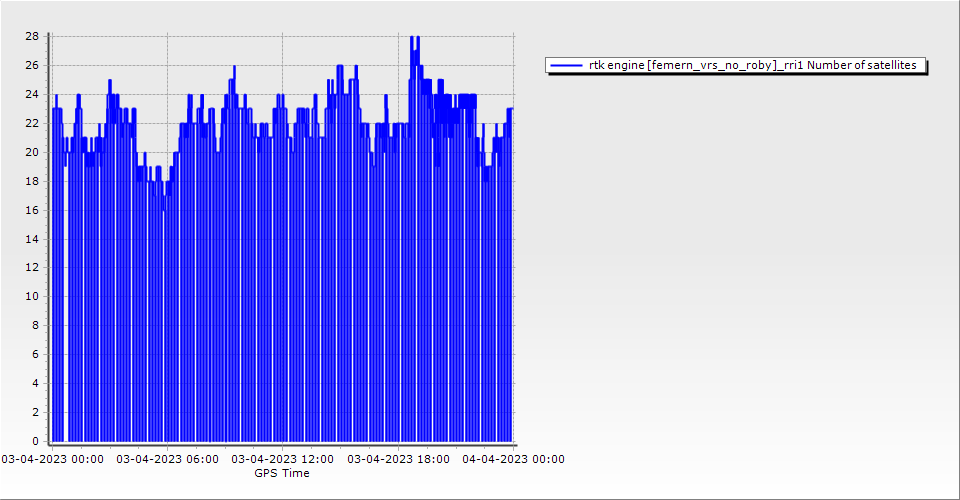Click the blue line sample in the legend
Screen dimensions: 960x500
[566, 65]
